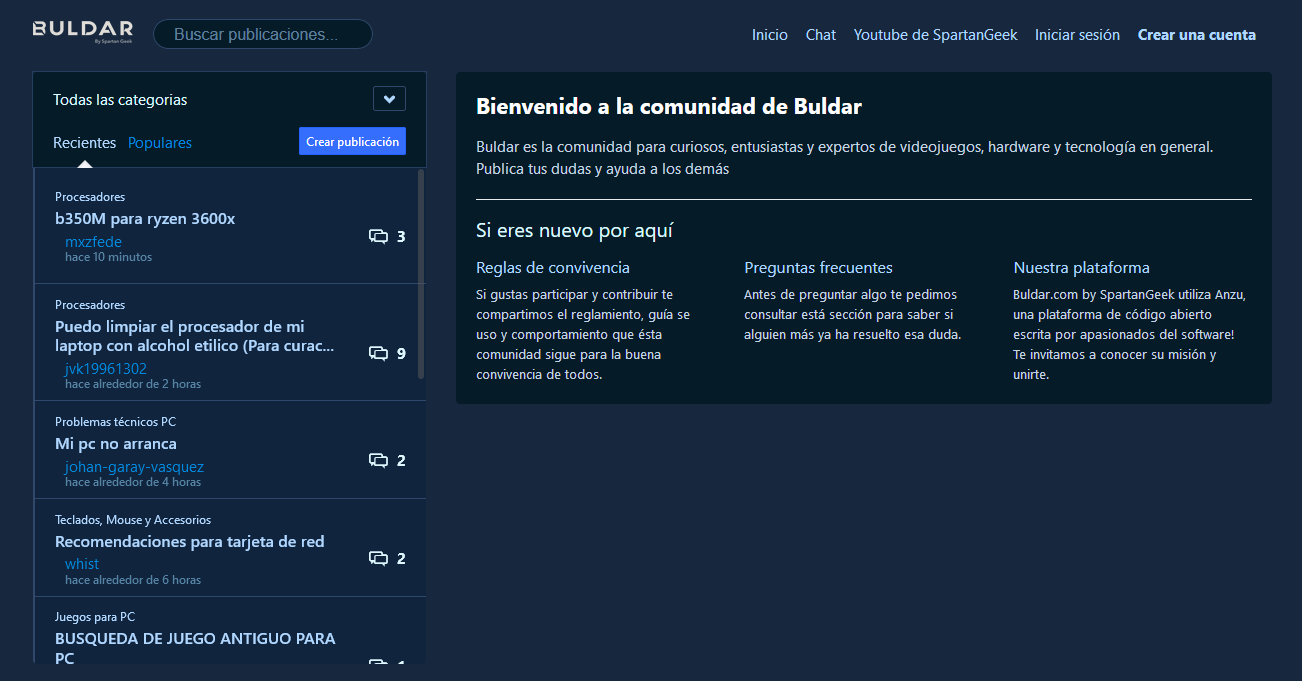The image size is (1302, 681).
Task: Open Nuestra plataforma
Action: 1081,267
